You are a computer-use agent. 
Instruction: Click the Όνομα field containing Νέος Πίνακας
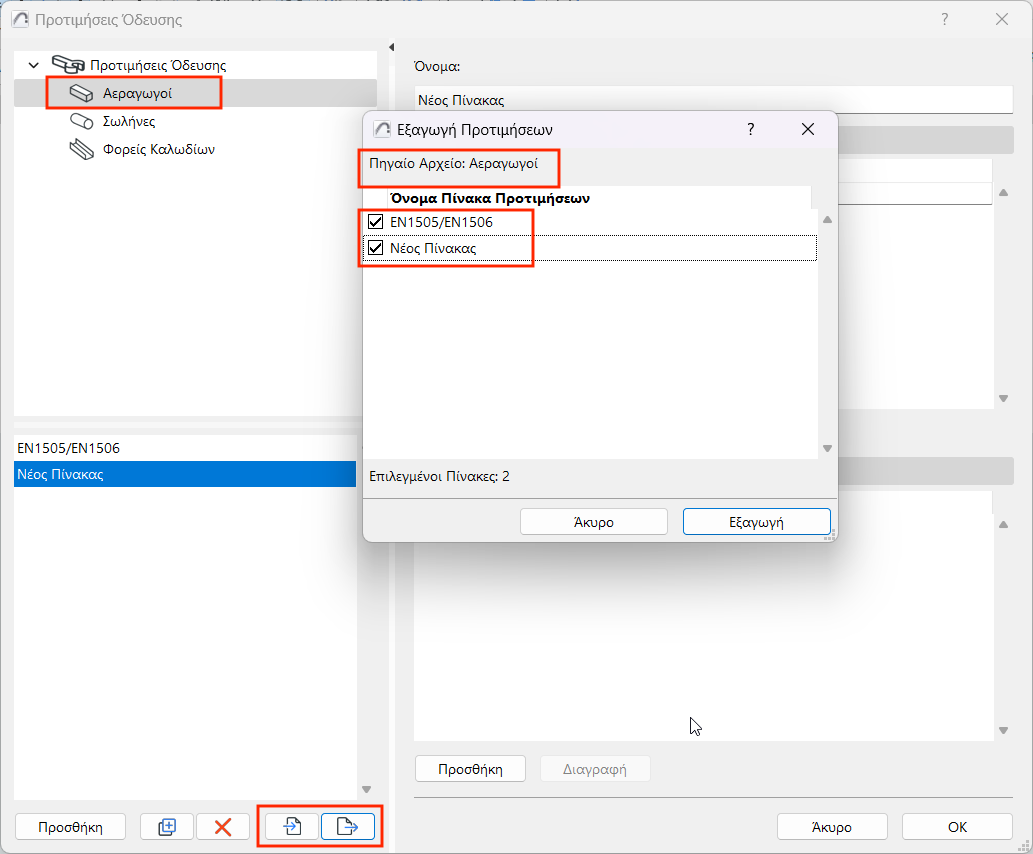click(713, 100)
